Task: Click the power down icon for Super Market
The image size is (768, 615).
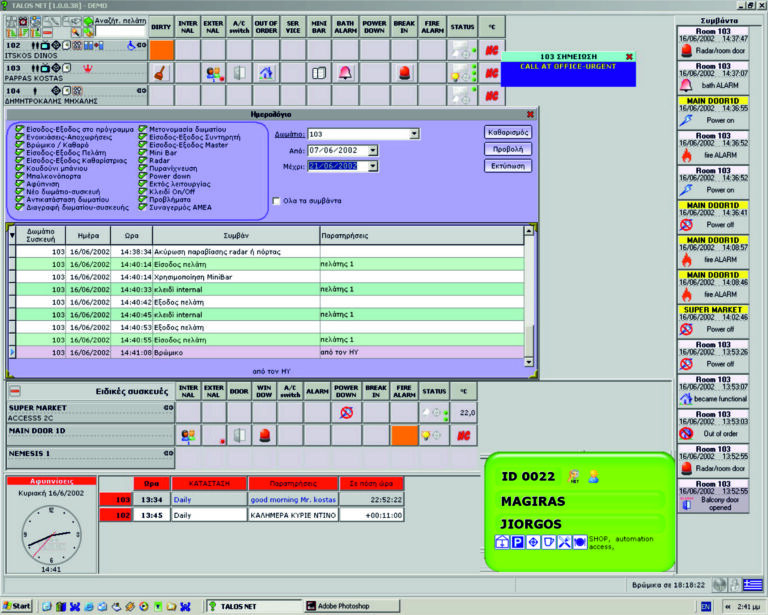Action: point(346,411)
